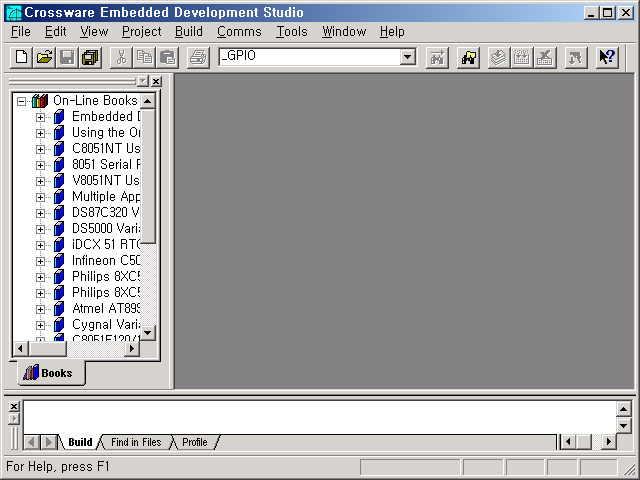Open the Comms menu

tap(239, 31)
